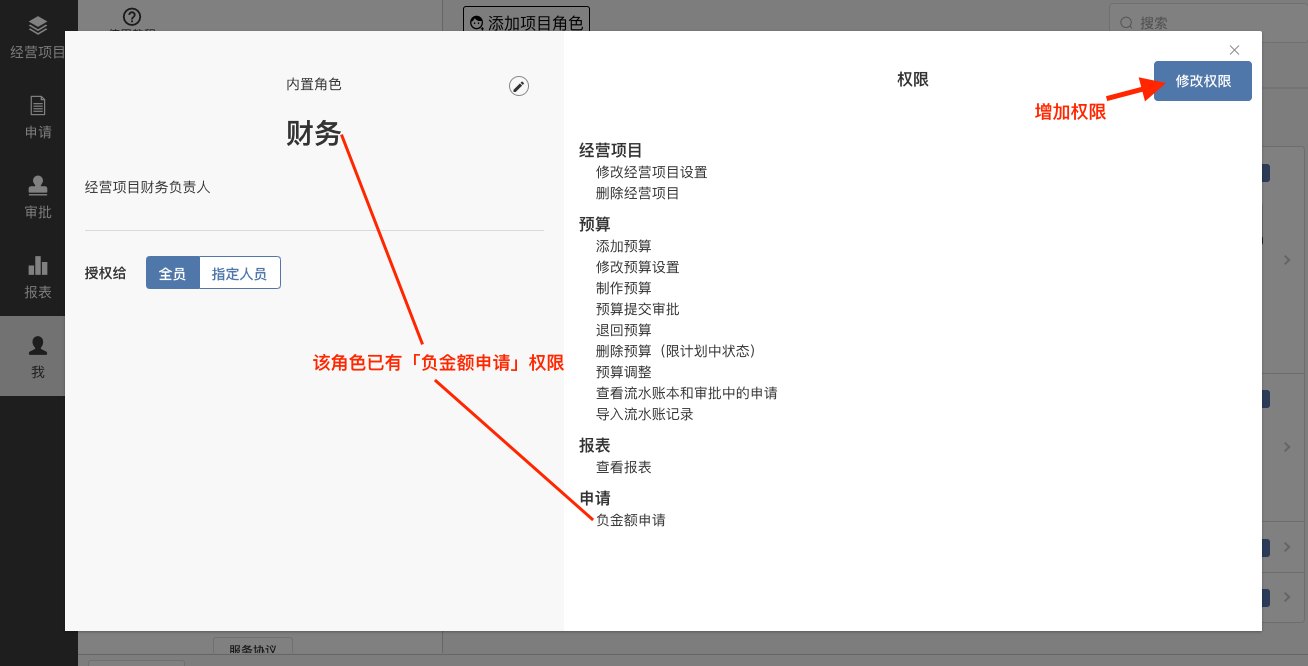Click 删除经营项目 permission
The height and width of the screenshot is (666, 1308).
click(638, 193)
